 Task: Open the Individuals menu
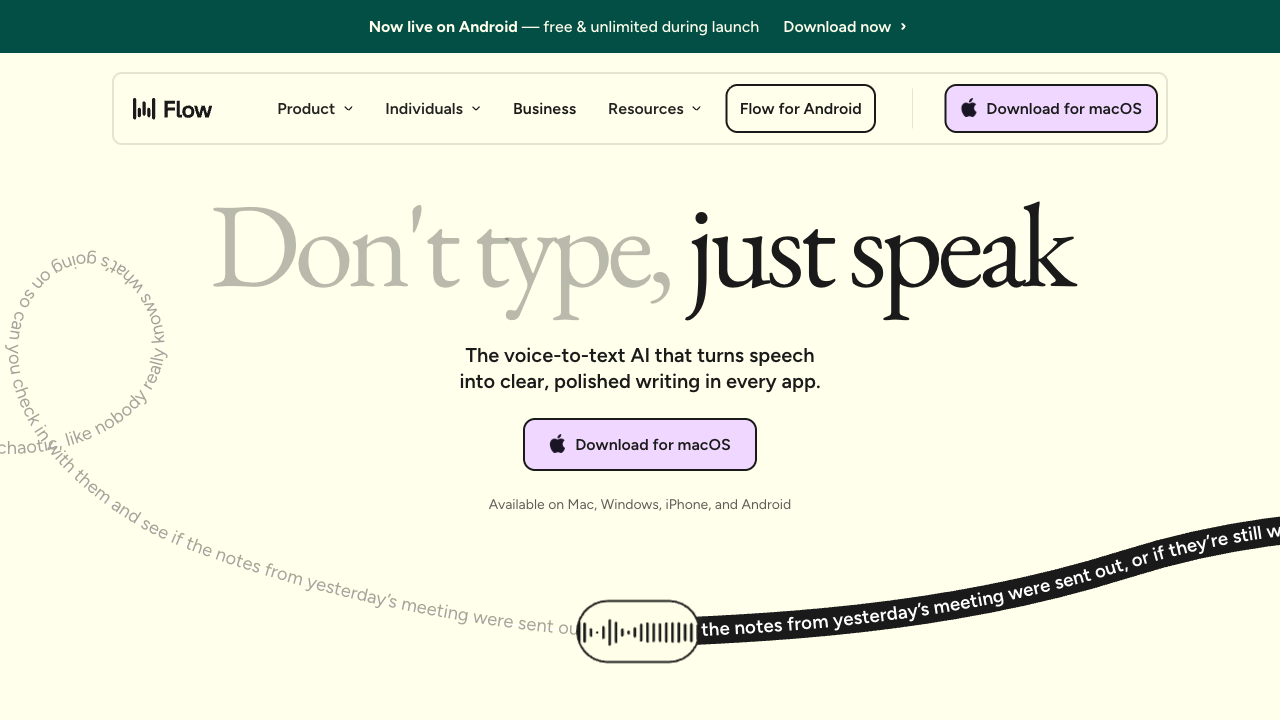[x=424, y=109]
